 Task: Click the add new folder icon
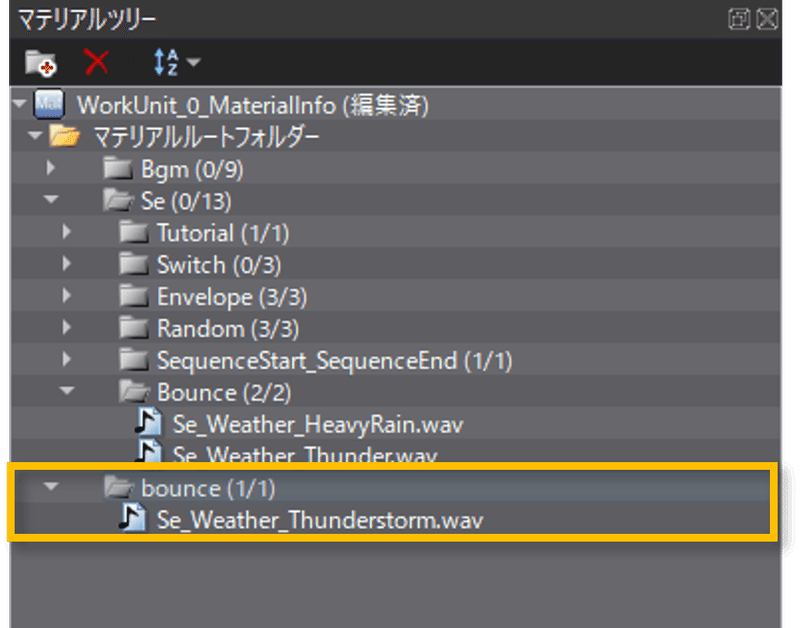[41, 63]
